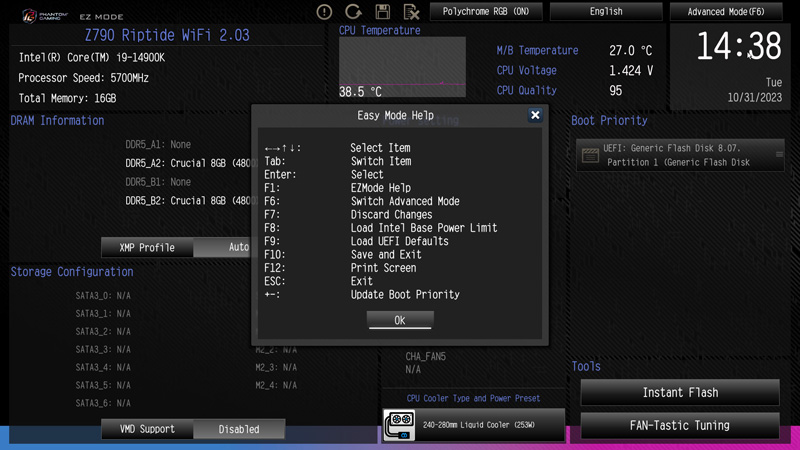Screen dimensions: 800x450
Task: Click SATA3_6: N/A entry
Action: click(x=103, y=403)
